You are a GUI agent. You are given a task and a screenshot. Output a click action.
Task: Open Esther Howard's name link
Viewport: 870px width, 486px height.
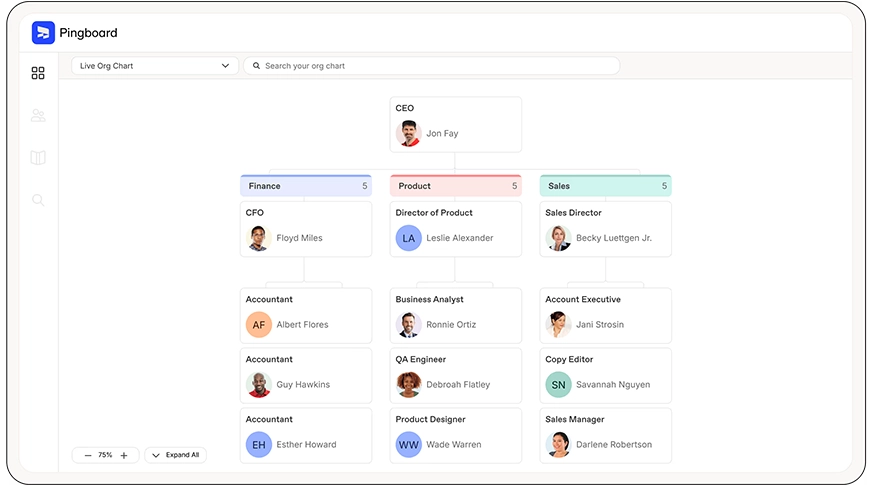pyautogui.click(x=306, y=444)
